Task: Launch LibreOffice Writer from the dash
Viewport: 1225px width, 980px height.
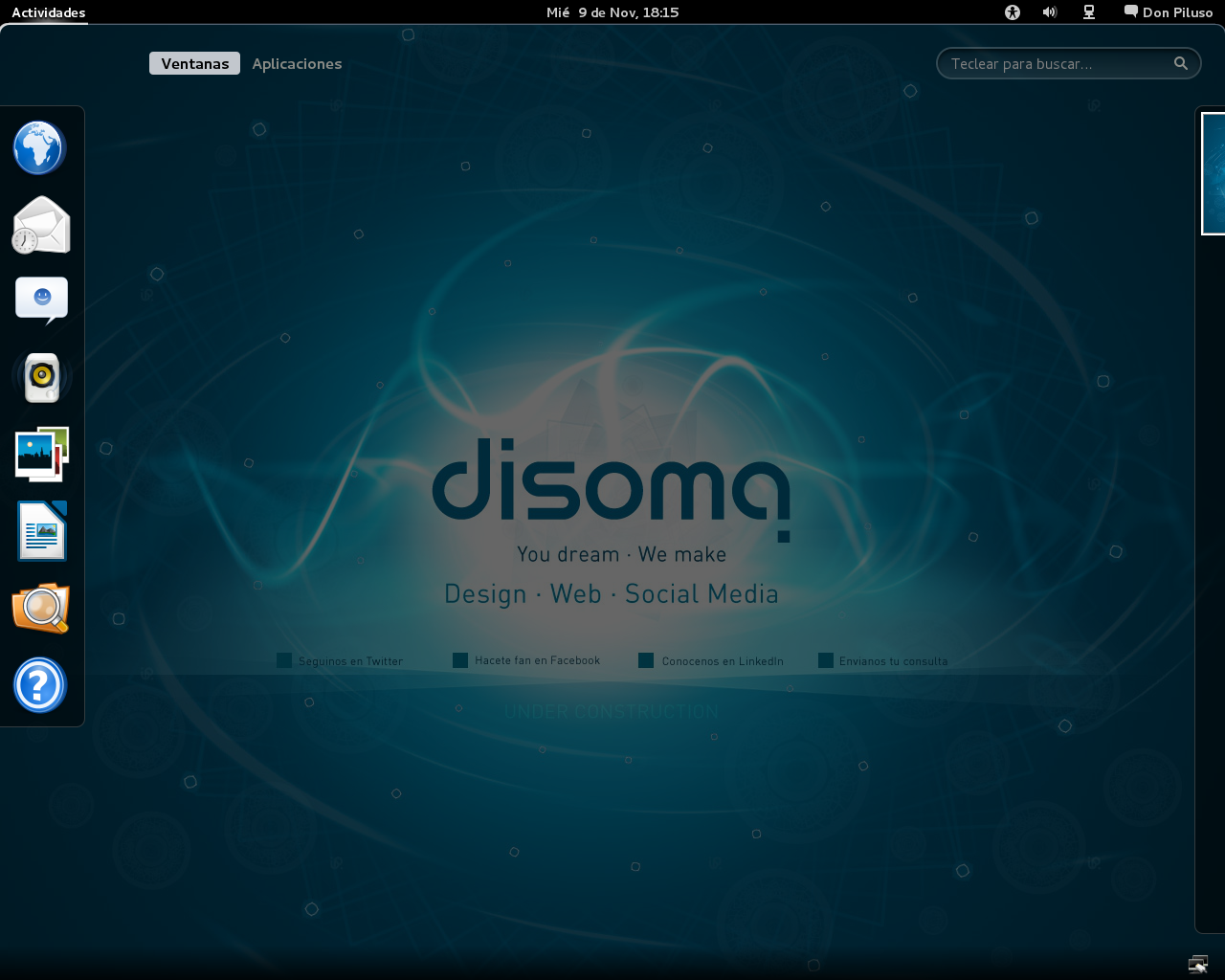Action: 41,531
